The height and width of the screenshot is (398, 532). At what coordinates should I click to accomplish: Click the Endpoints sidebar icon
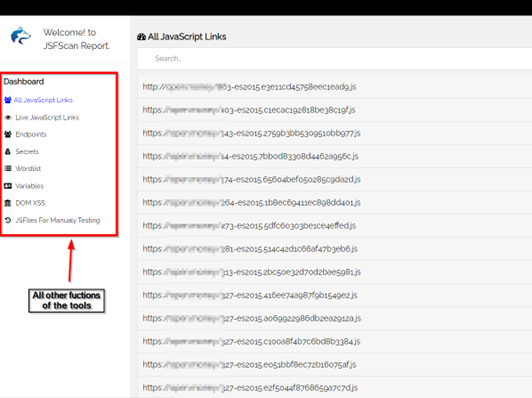pos(8,134)
